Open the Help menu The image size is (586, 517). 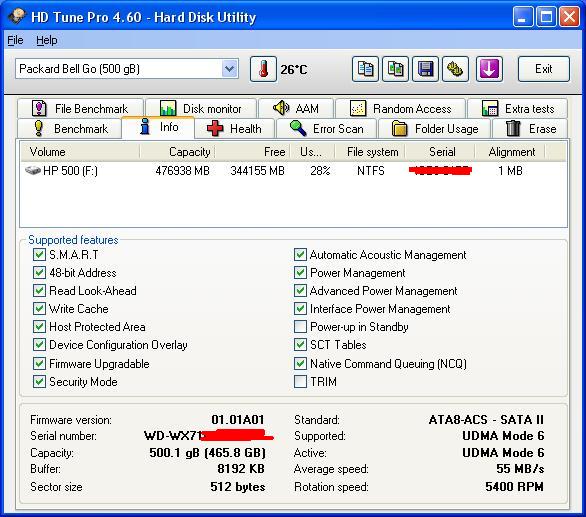pos(47,40)
